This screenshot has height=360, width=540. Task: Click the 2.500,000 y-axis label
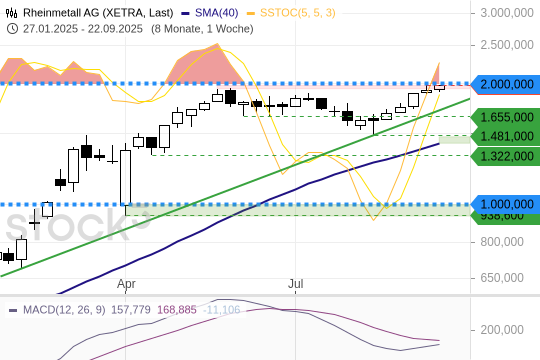507,45
